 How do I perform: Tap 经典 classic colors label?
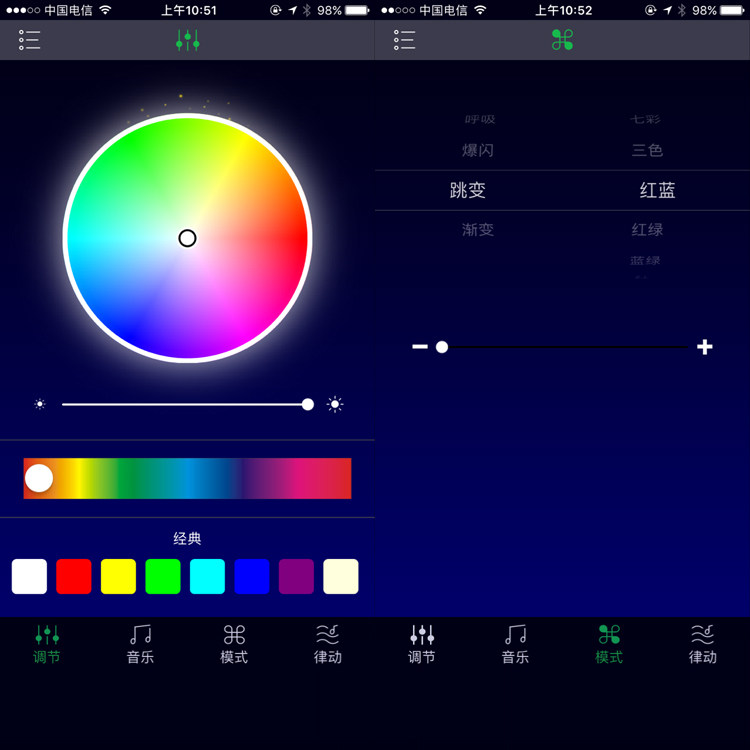[x=188, y=539]
